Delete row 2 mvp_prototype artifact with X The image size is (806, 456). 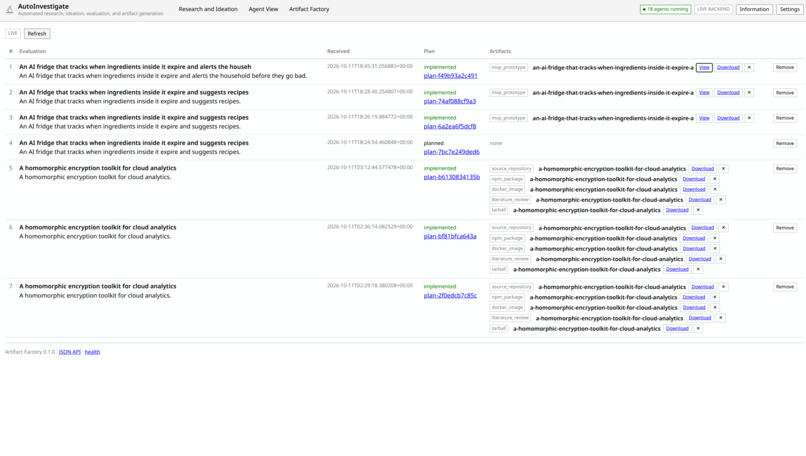point(749,93)
